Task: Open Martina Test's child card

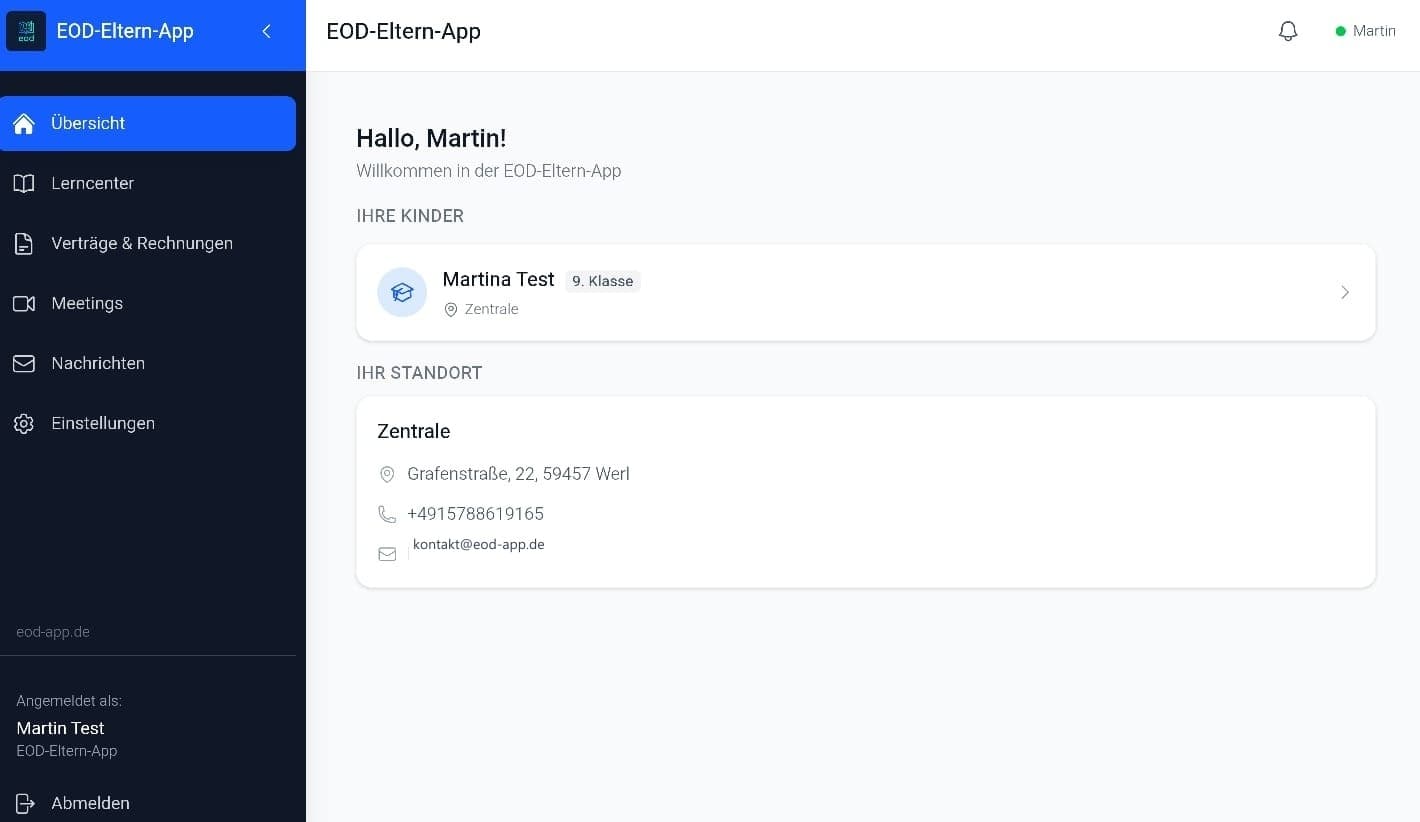Action: [x=866, y=292]
